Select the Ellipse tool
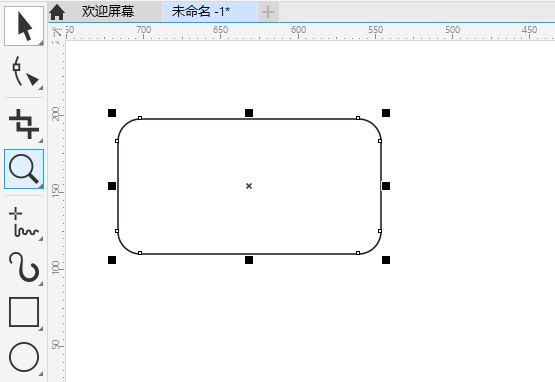555x382 pixels. pos(24,357)
